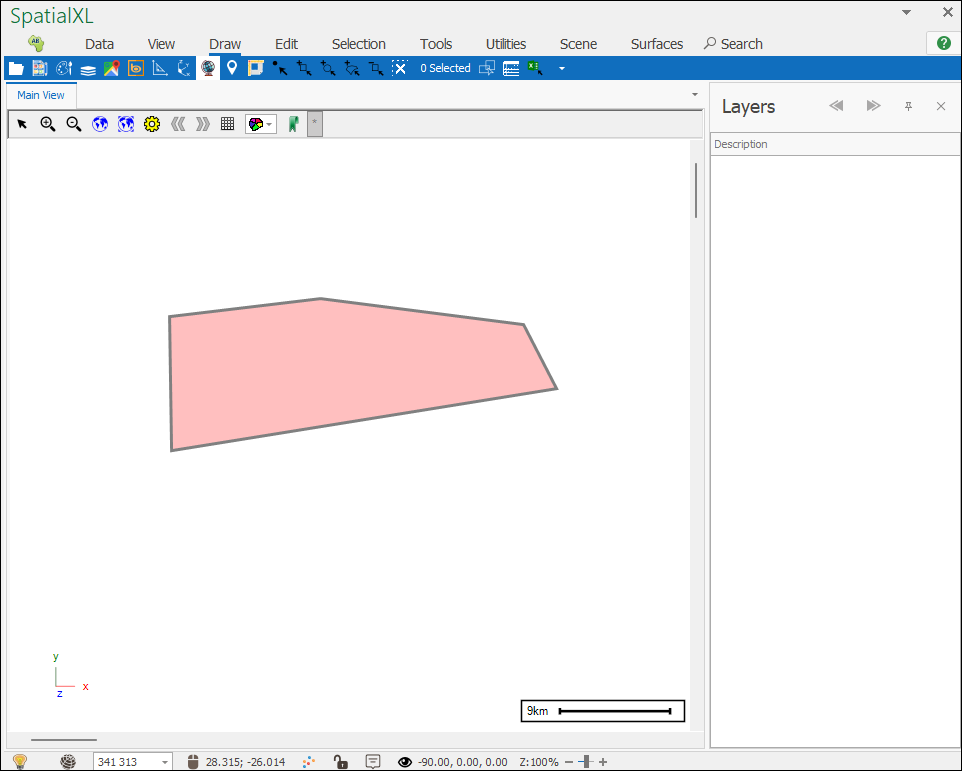The width and height of the screenshot is (962, 771).
Task: Click the green help question mark button
Action: (943, 43)
